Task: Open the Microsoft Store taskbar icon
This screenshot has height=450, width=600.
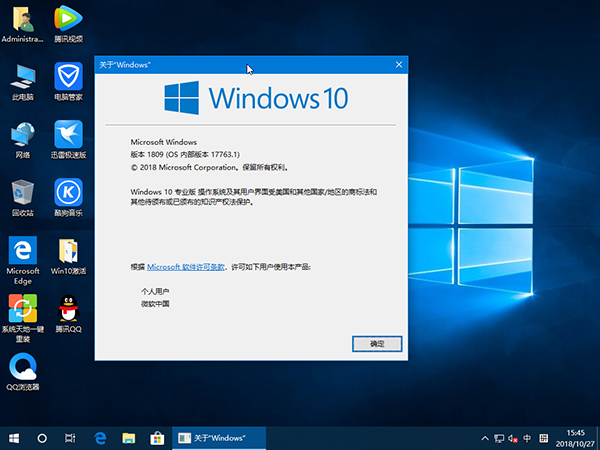Action: (156, 437)
